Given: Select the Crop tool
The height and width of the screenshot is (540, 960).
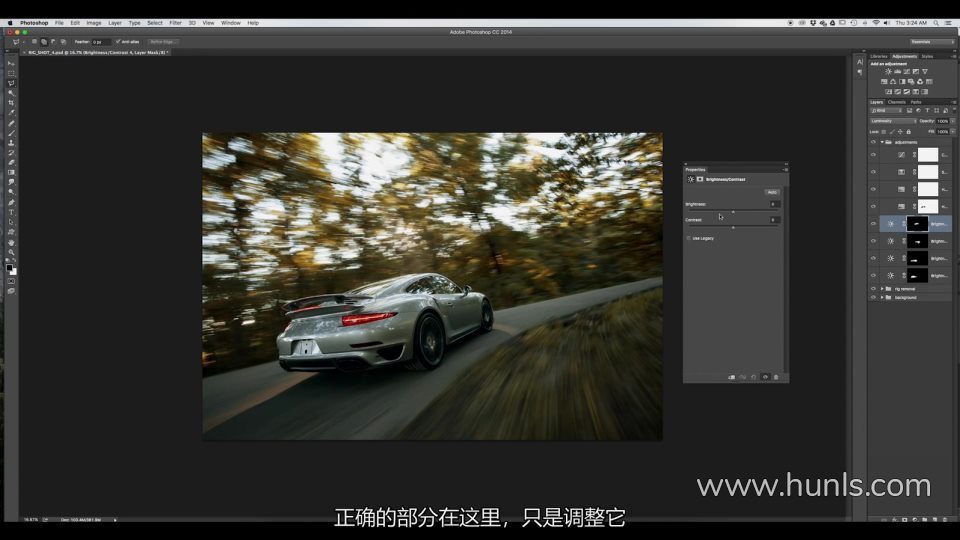Looking at the screenshot, I should click(11, 103).
